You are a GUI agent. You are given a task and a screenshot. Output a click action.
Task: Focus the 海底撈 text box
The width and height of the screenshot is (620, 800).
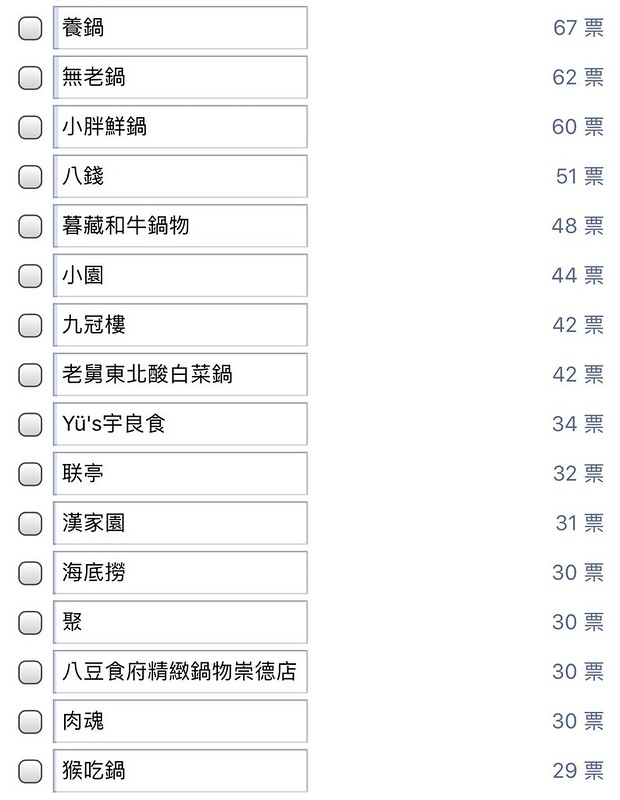[x=180, y=573]
